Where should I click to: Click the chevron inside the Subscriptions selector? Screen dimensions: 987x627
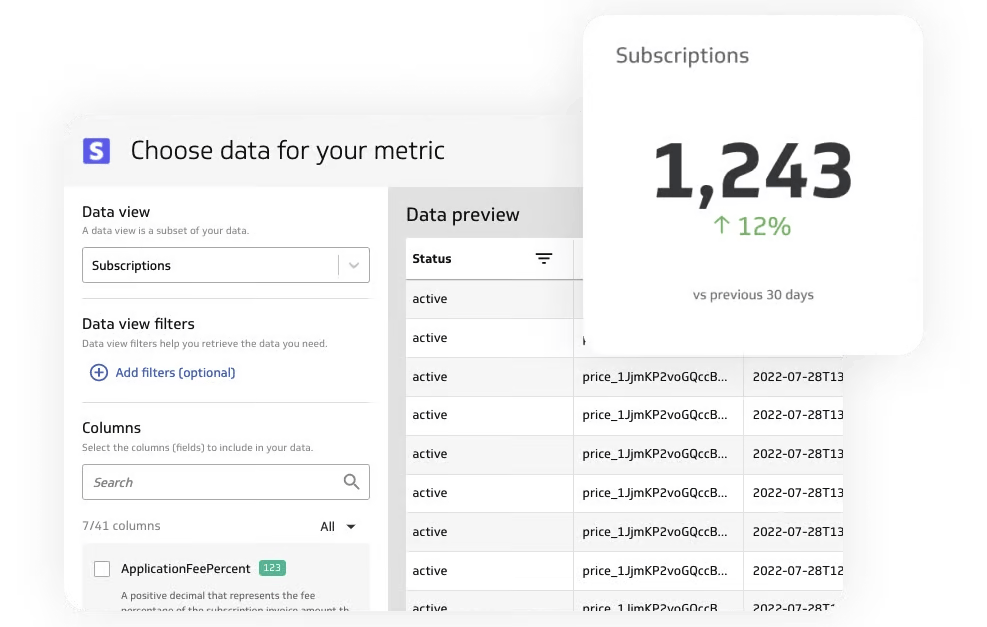tap(353, 265)
